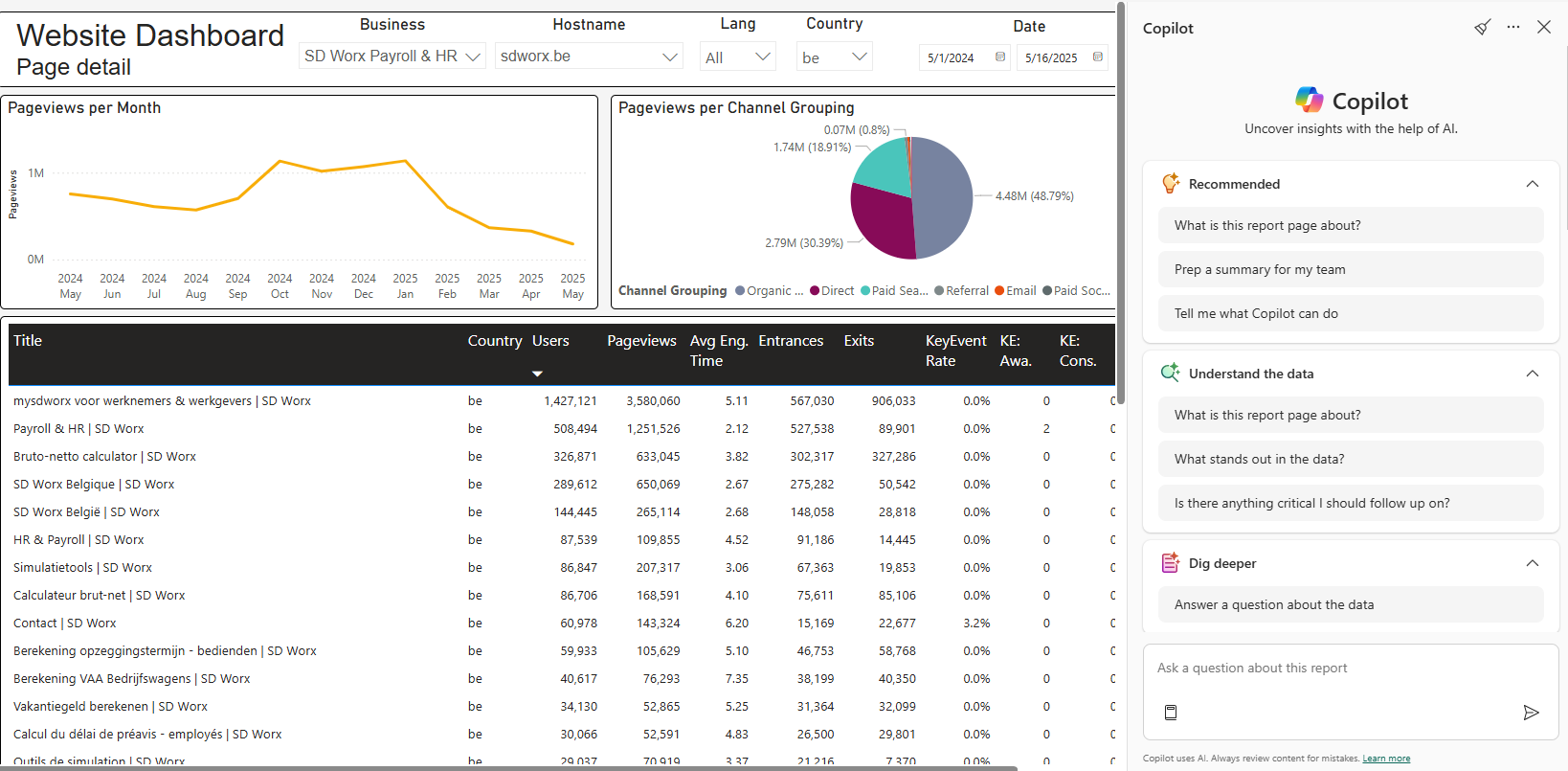Click the Recommended lightbulb icon

click(x=1170, y=183)
